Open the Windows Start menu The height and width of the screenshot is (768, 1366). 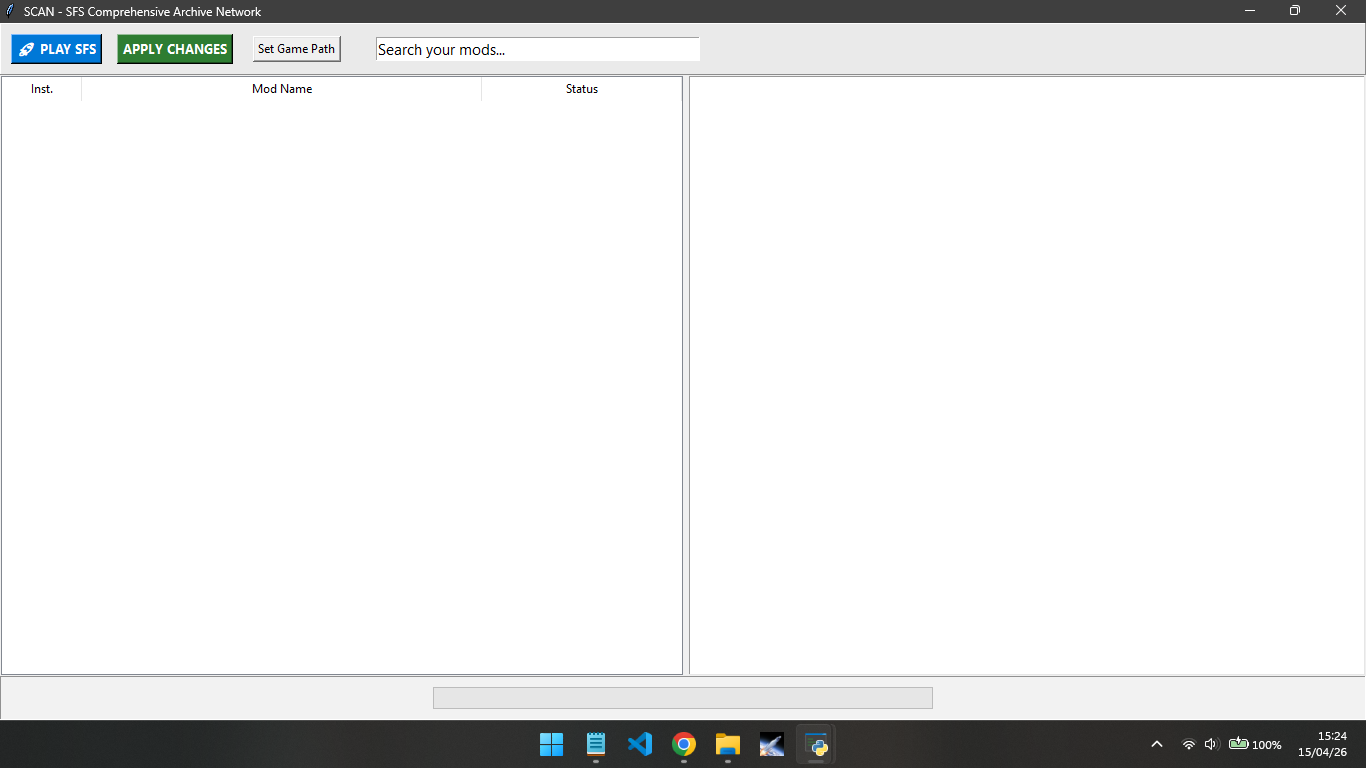click(x=552, y=744)
